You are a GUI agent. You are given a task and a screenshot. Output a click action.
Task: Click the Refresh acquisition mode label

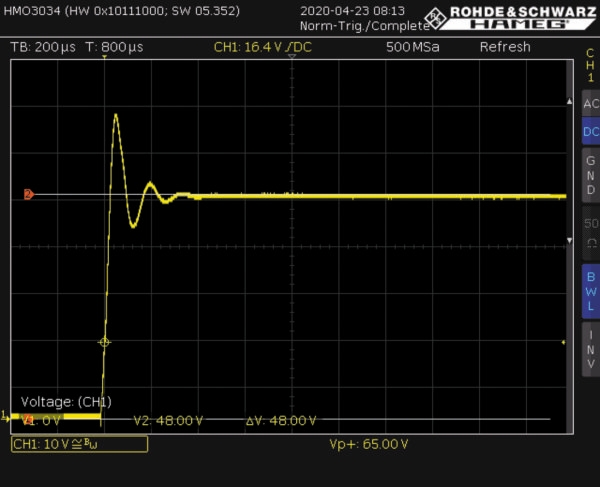point(505,47)
